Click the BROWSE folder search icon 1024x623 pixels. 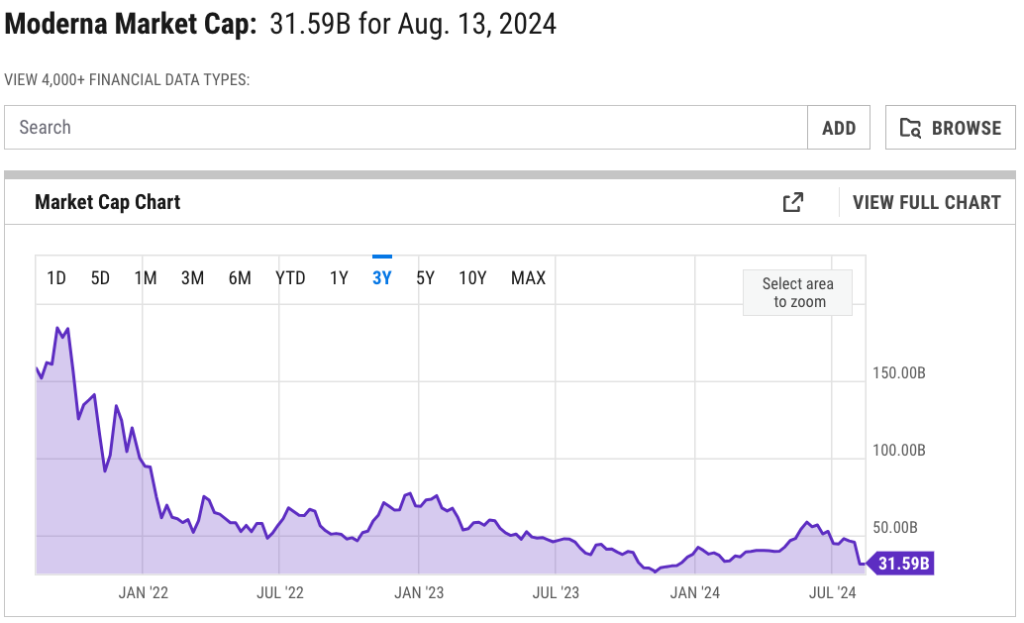click(910, 128)
